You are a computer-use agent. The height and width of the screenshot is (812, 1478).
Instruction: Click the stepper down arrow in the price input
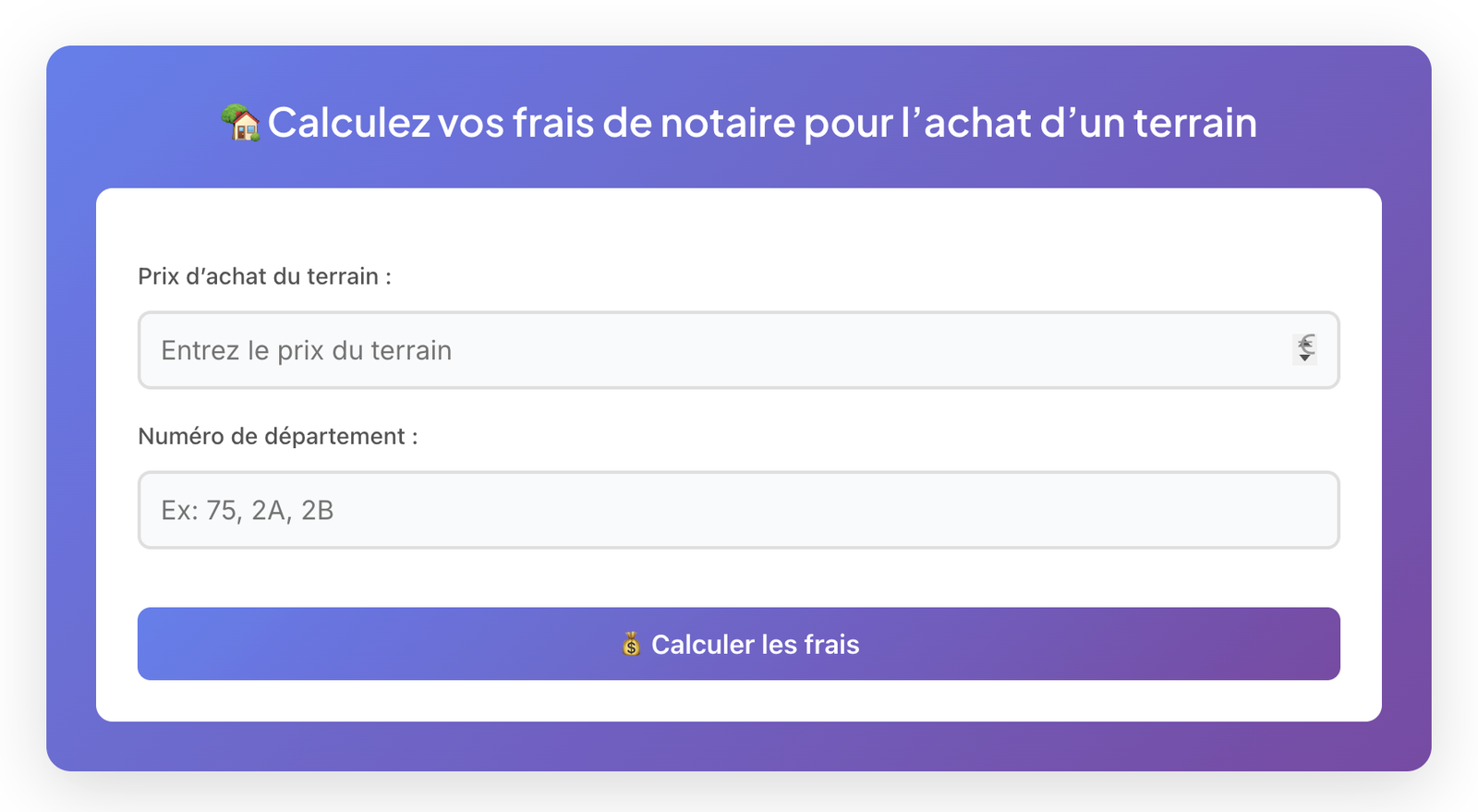click(1305, 358)
